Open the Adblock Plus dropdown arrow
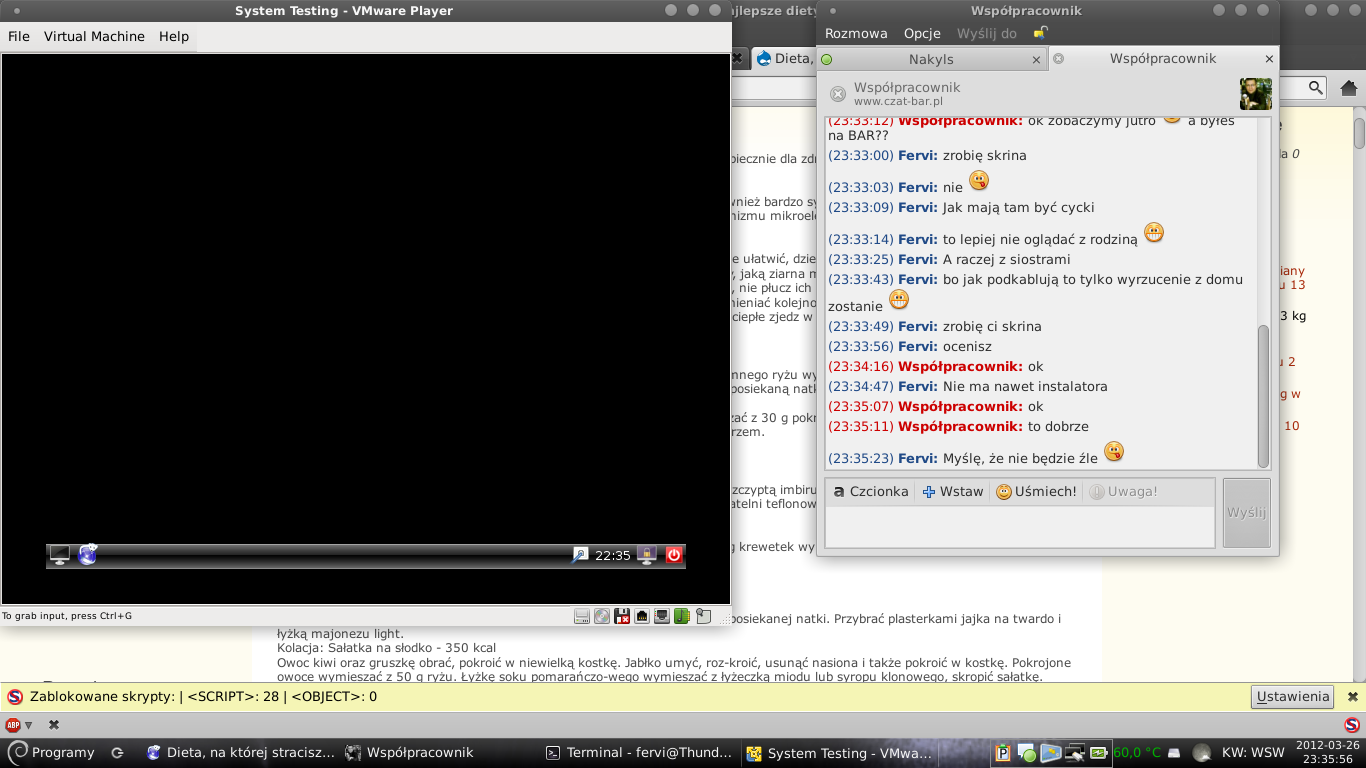1366x768 pixels. pyautogui.click(x=28, y=725)
